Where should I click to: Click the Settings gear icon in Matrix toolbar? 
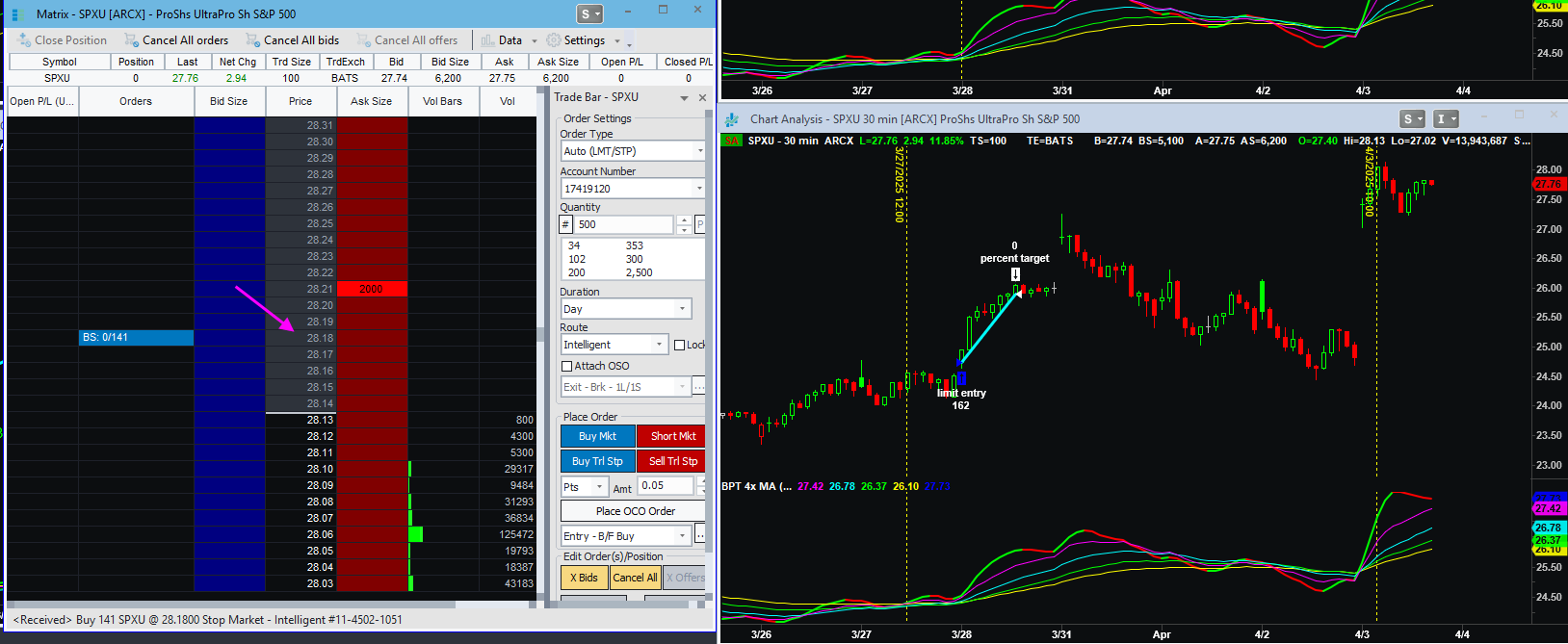[x=553, y=40]
